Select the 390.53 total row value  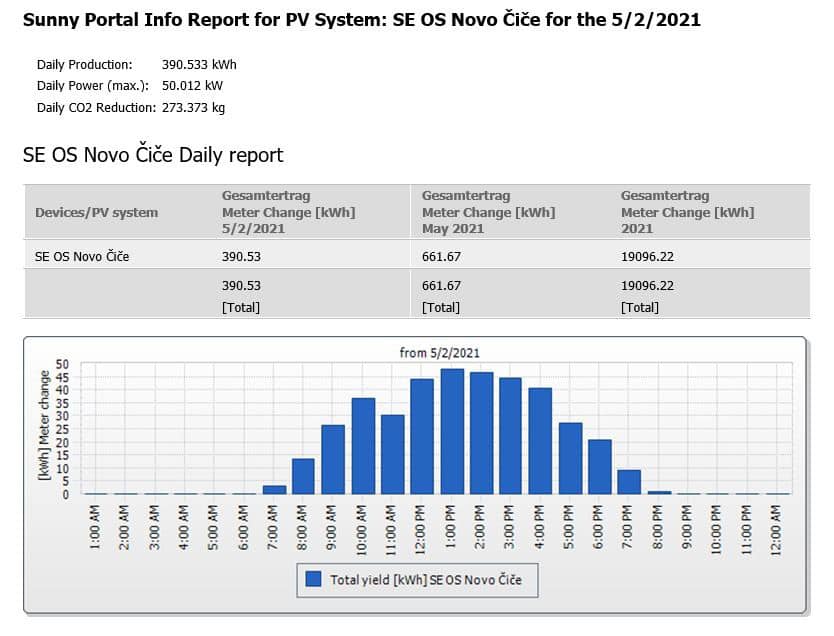pos(241,286)
